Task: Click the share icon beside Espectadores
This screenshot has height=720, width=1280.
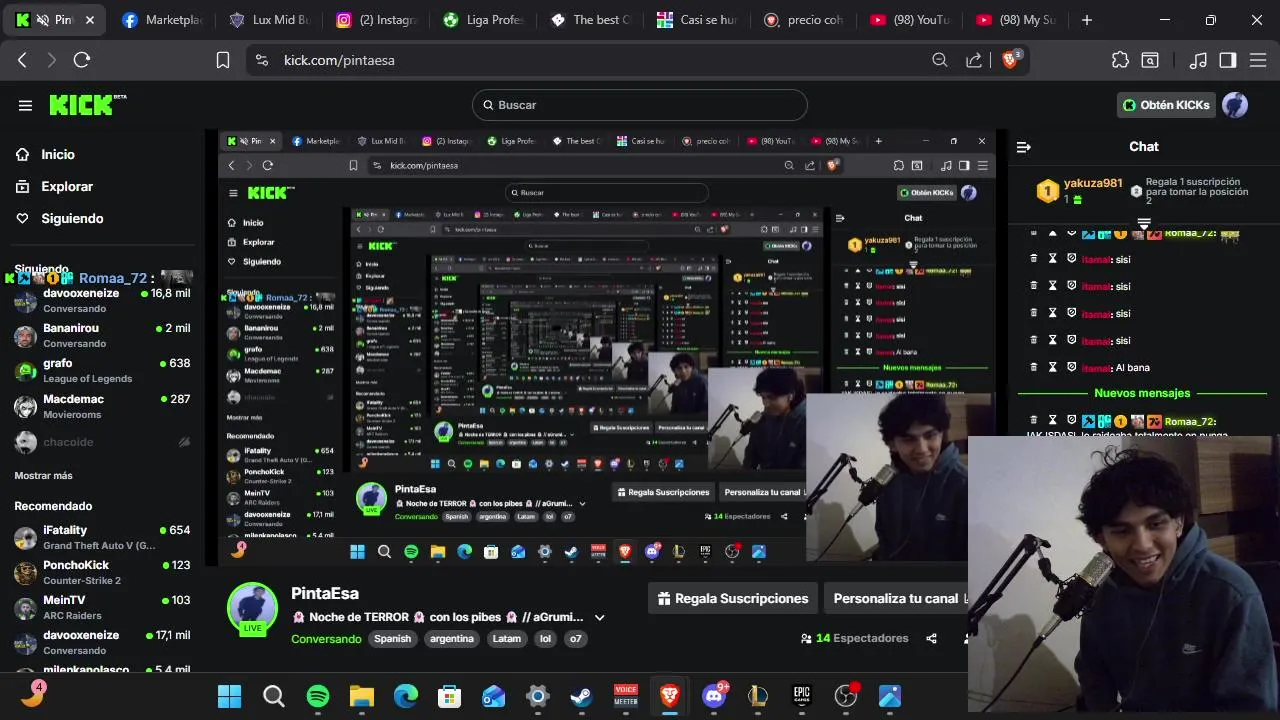Action: [932, 638]
